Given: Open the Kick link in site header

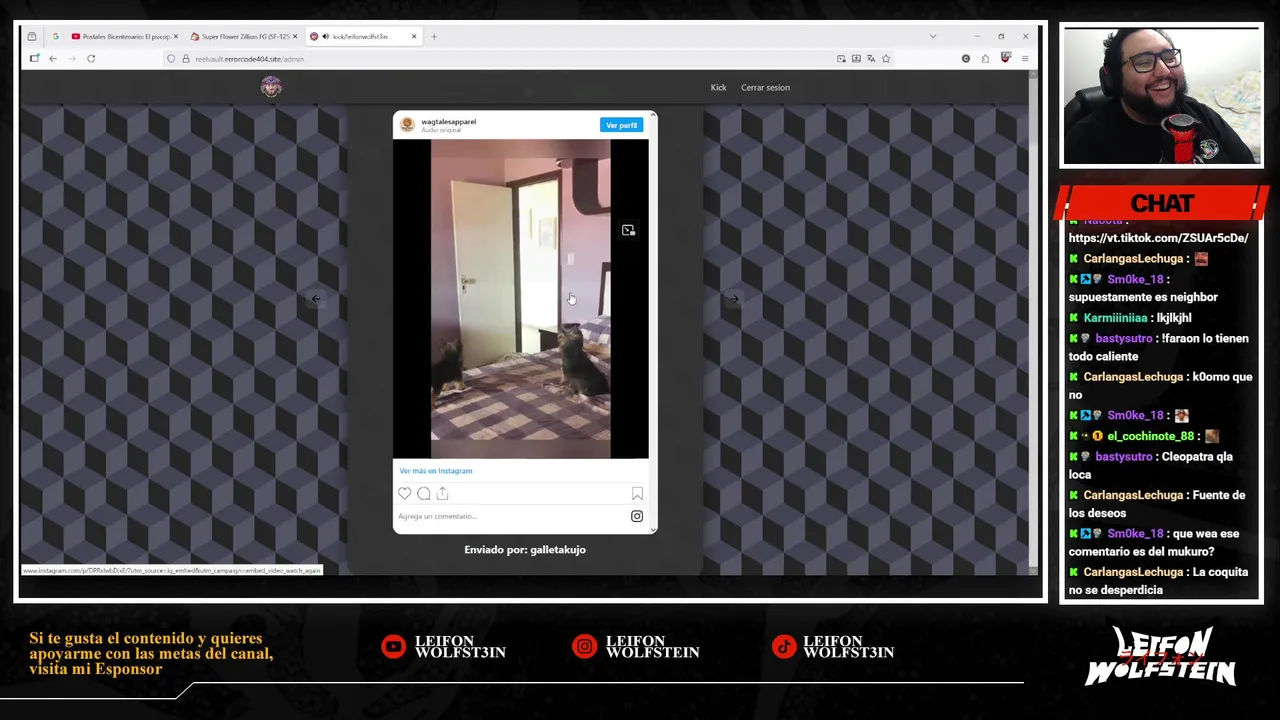Looking at the screenshot, I should pos(718,87).
